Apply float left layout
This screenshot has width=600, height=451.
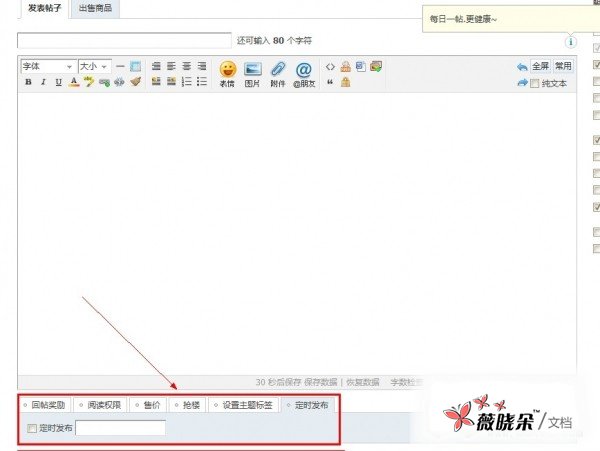coord(156,81)
